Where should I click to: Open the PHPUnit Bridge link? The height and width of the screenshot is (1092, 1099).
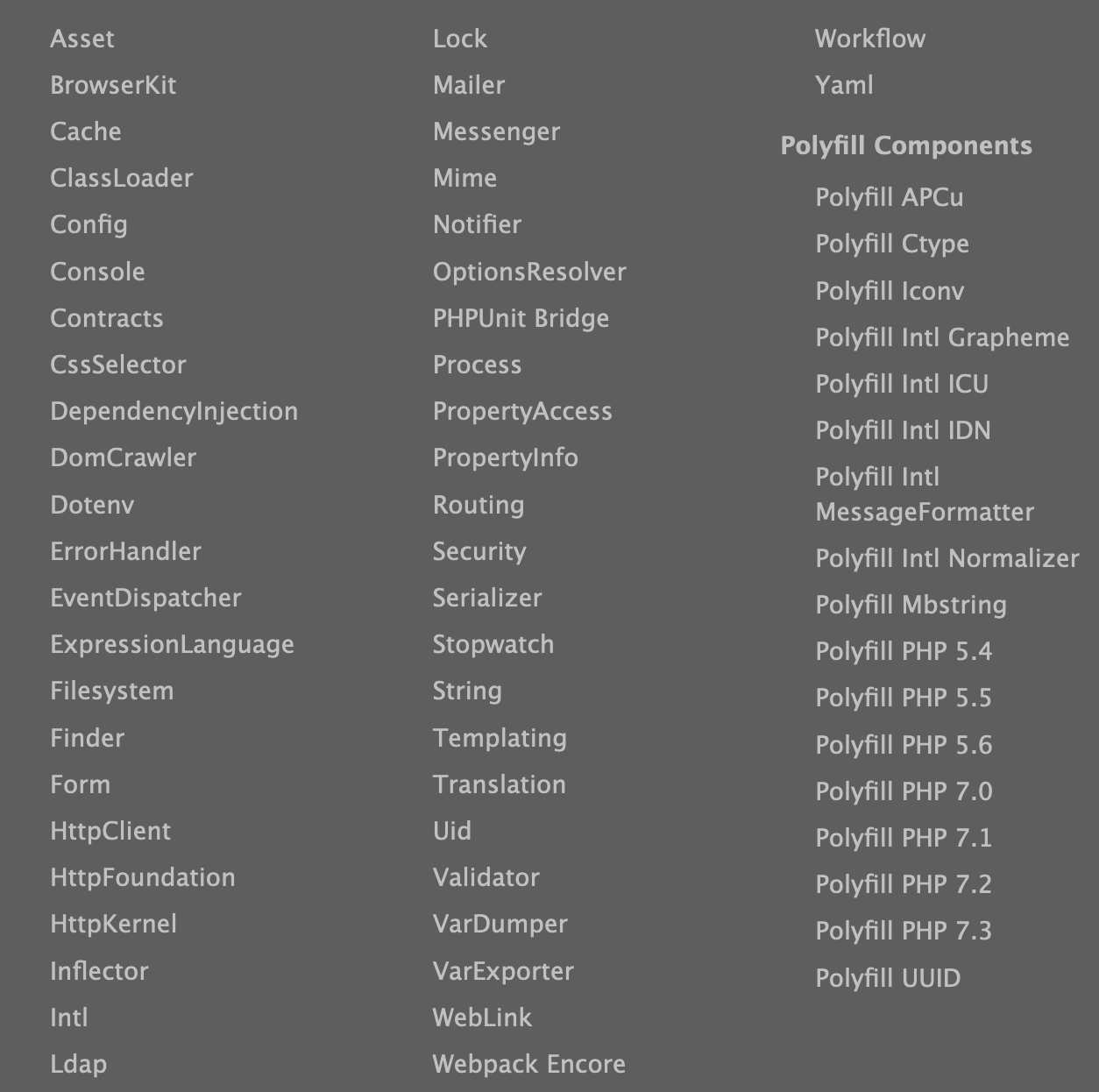coord(521,318)
